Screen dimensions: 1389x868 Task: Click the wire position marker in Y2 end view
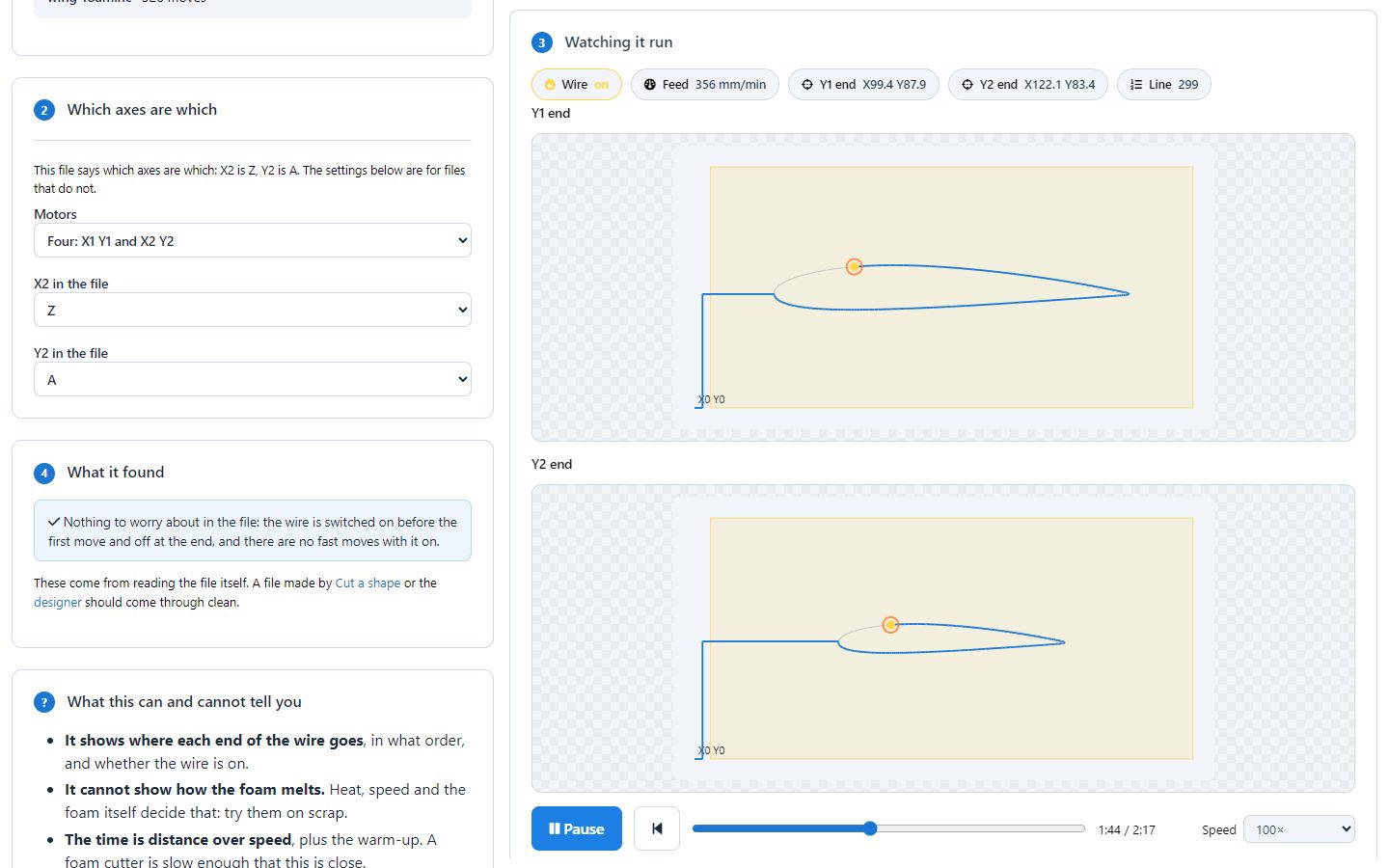pos(890,625)
